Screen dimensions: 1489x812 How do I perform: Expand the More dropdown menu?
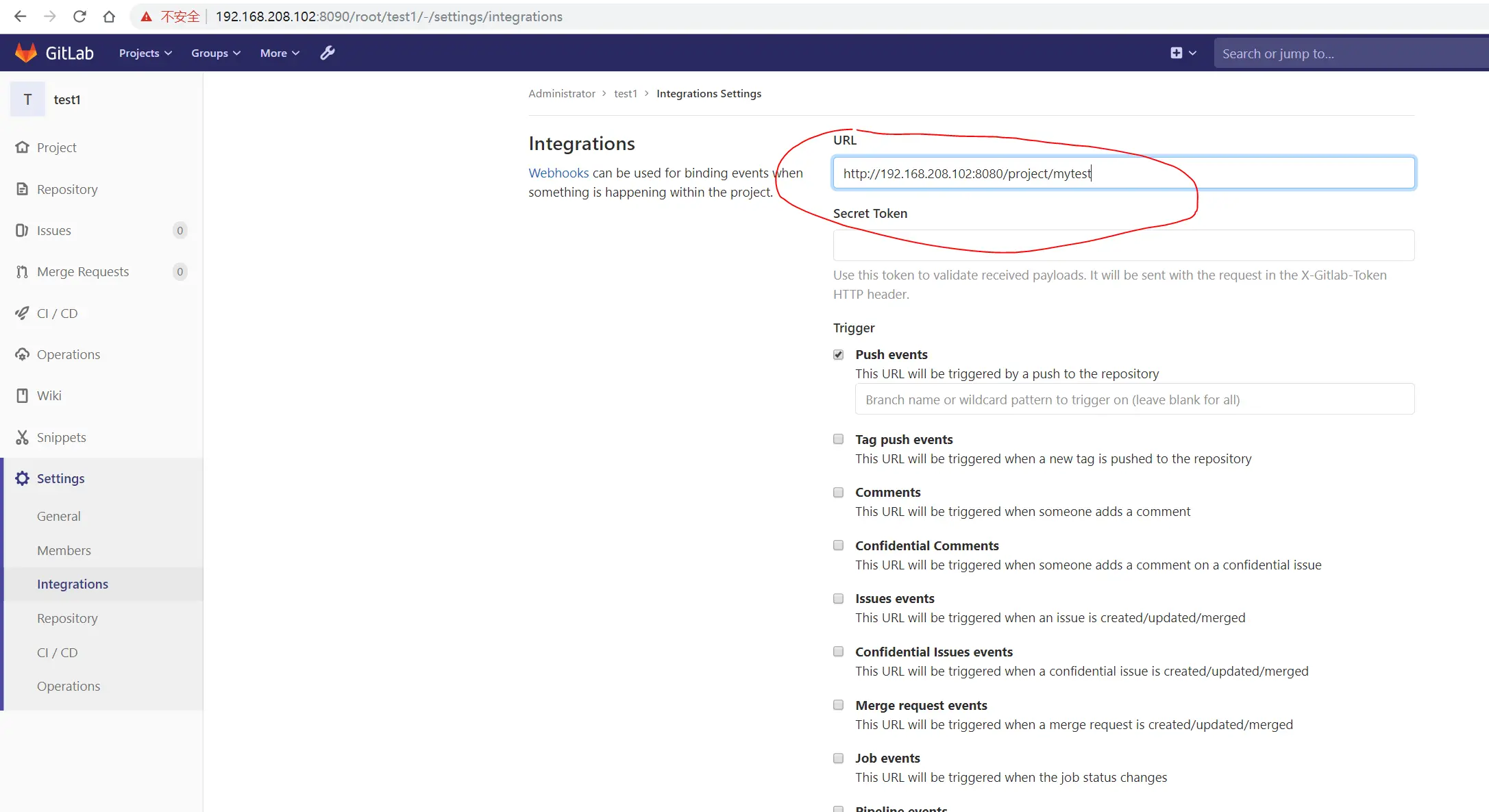280,53
